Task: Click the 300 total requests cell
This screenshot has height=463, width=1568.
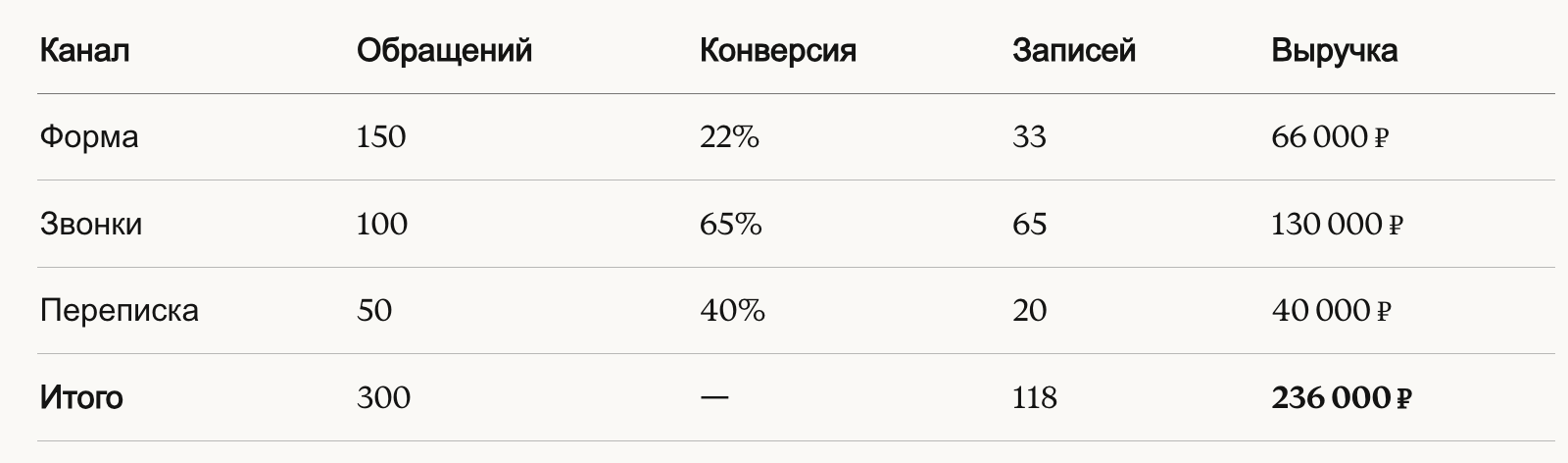Action: pyautogui.click(x=383, y=397)
